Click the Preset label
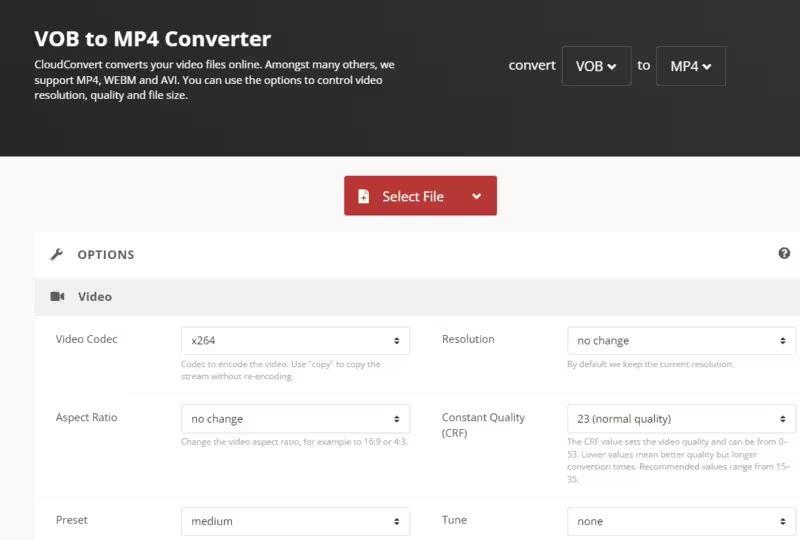The height and width of the screenshot is (540, 800). pyautogui.click(x=71, y=520)
